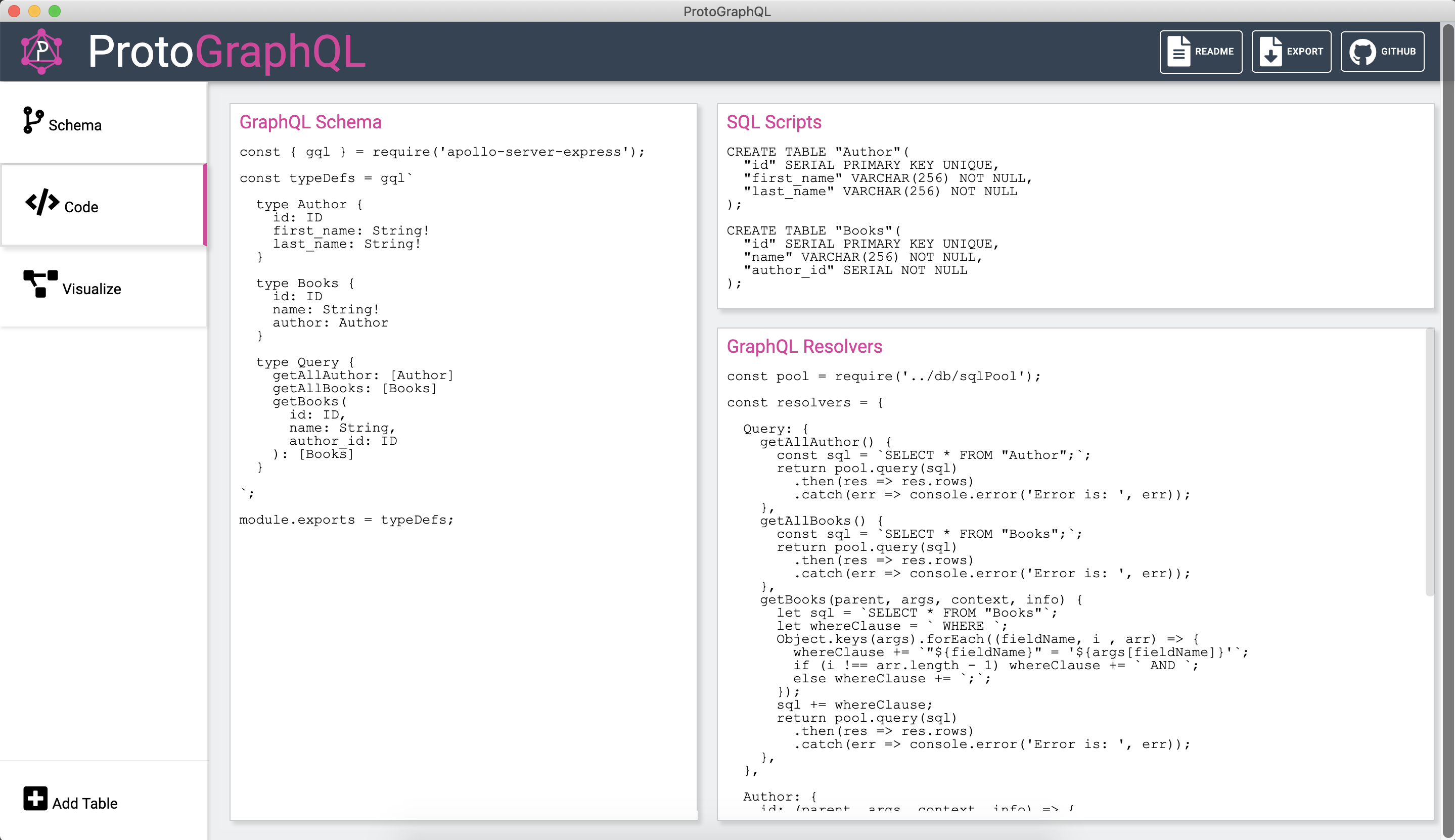The height and width of the screenshot is (840, 1455).
Task: Click the GraphQL Resolvers heading
Action: [x=805, y=346]
